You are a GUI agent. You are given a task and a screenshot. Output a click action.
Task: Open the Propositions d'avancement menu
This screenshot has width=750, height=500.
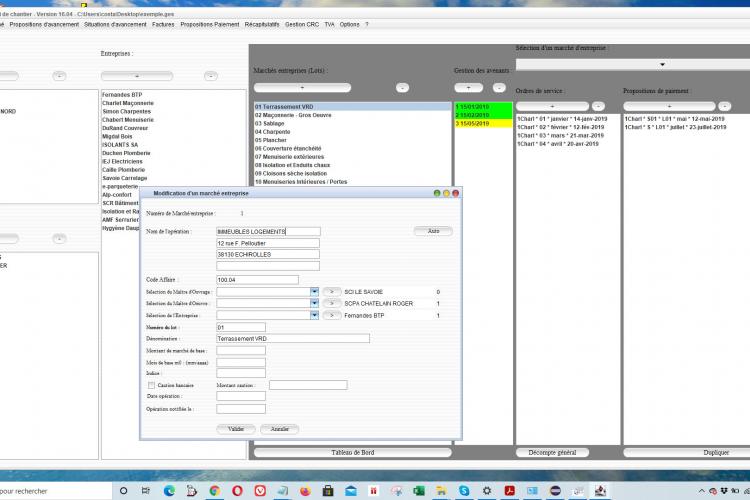[44, 24]
